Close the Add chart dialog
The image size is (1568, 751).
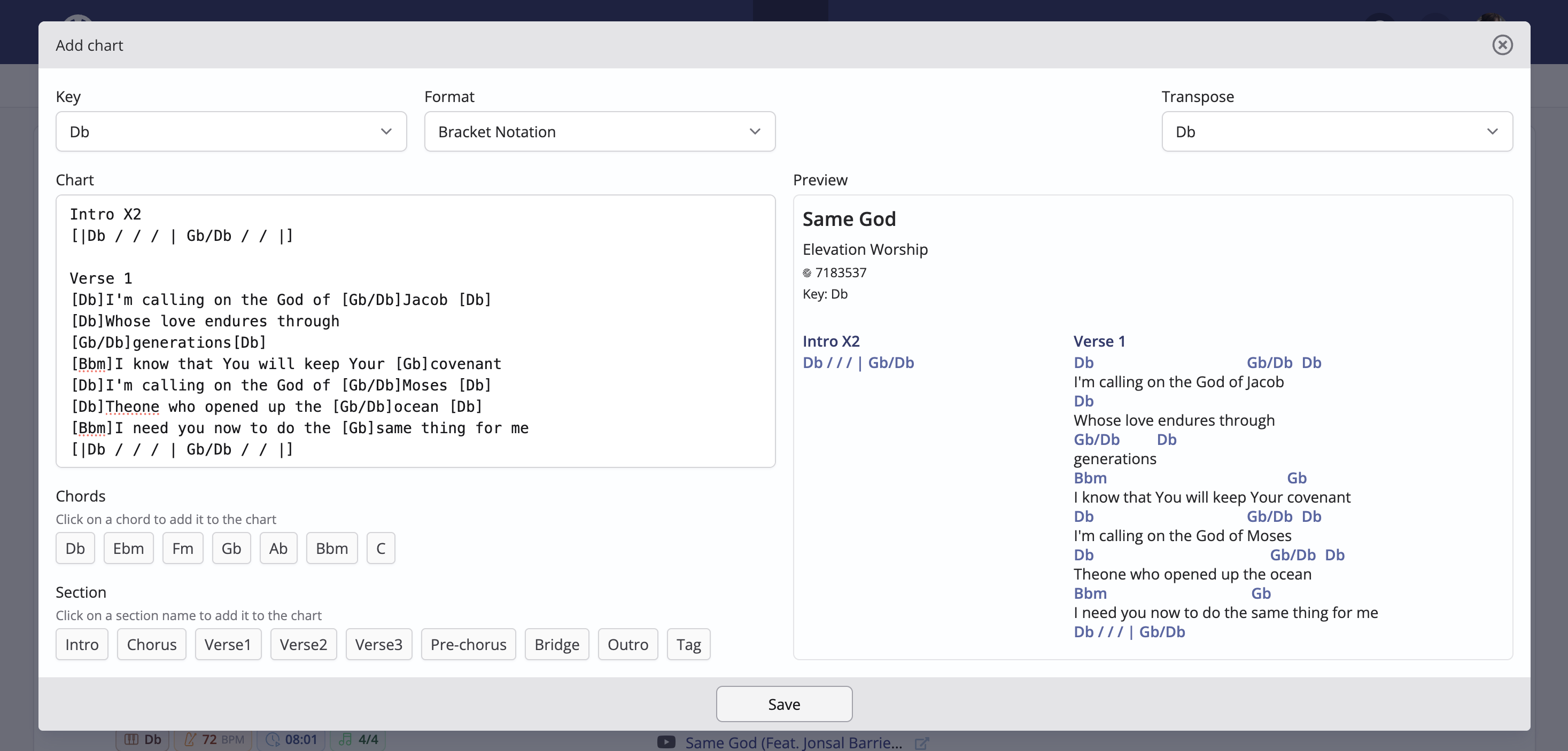(x=1502, y=45)
